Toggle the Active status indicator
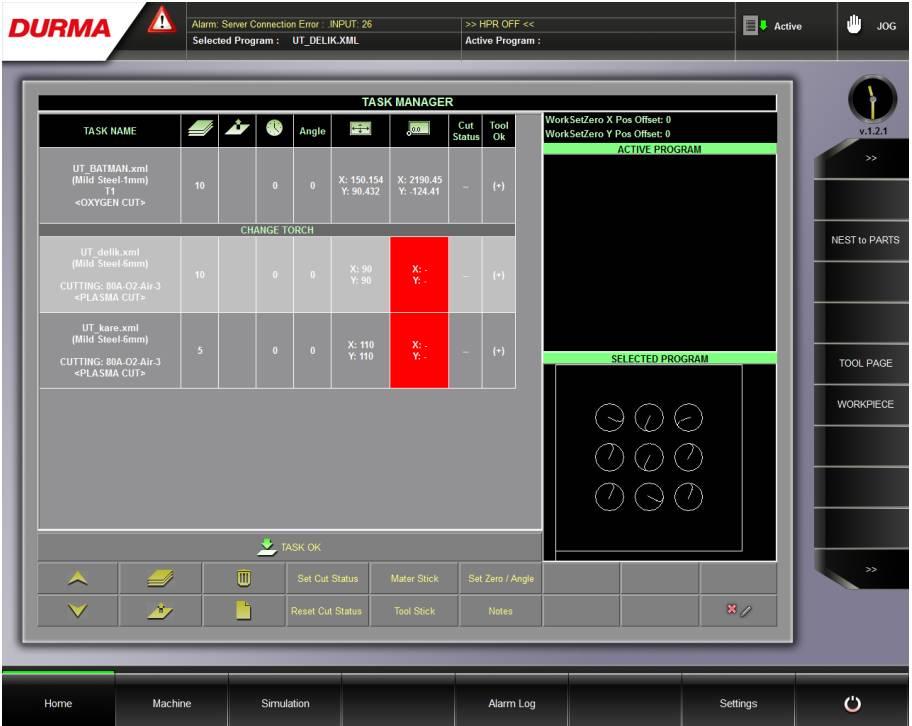This screenshot has height=726, width=912. pyautogui.click(x=773, y=26)
